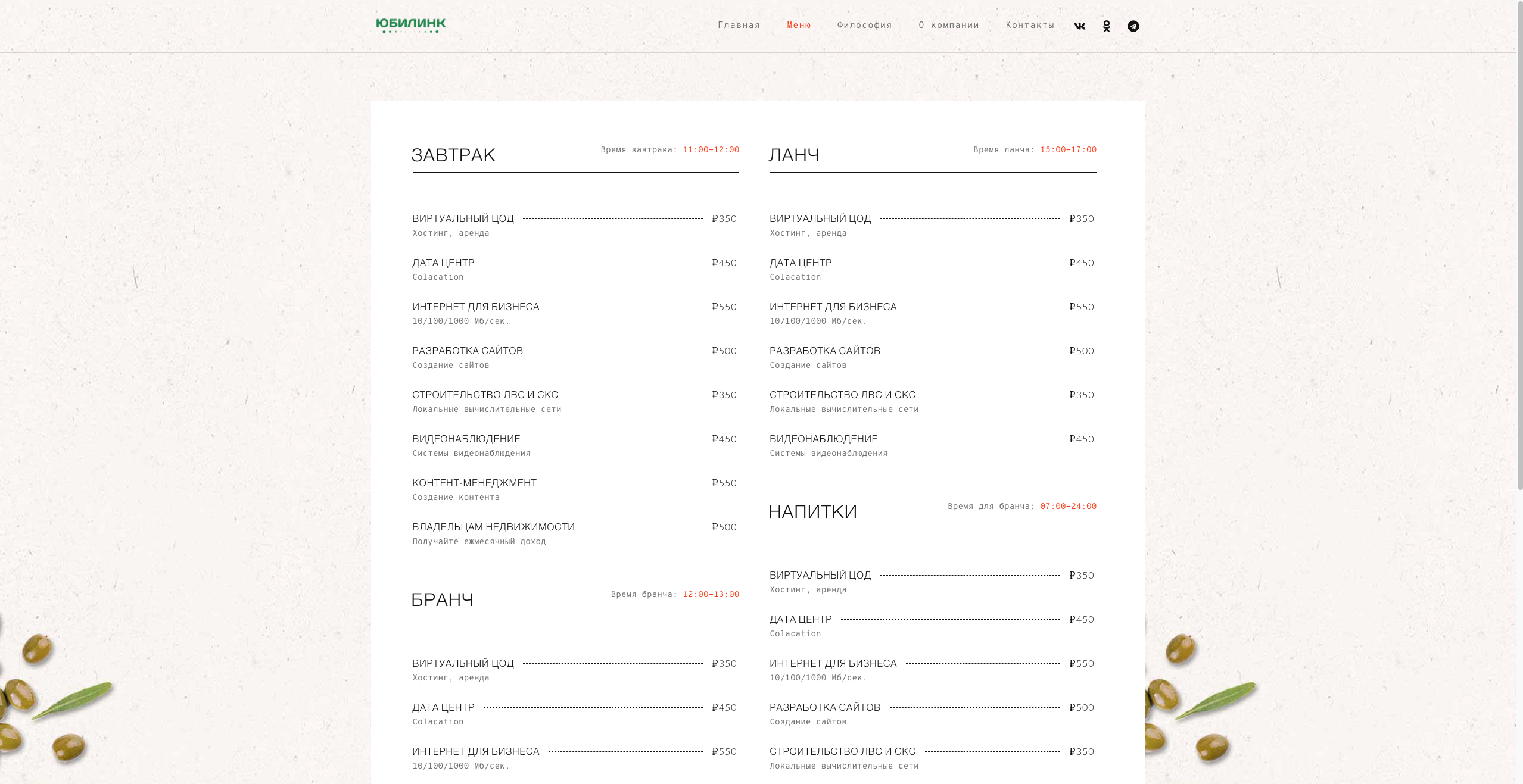
Task: Click the Ланч section heading
Action: pyautogui.click(x=793, y=155)
